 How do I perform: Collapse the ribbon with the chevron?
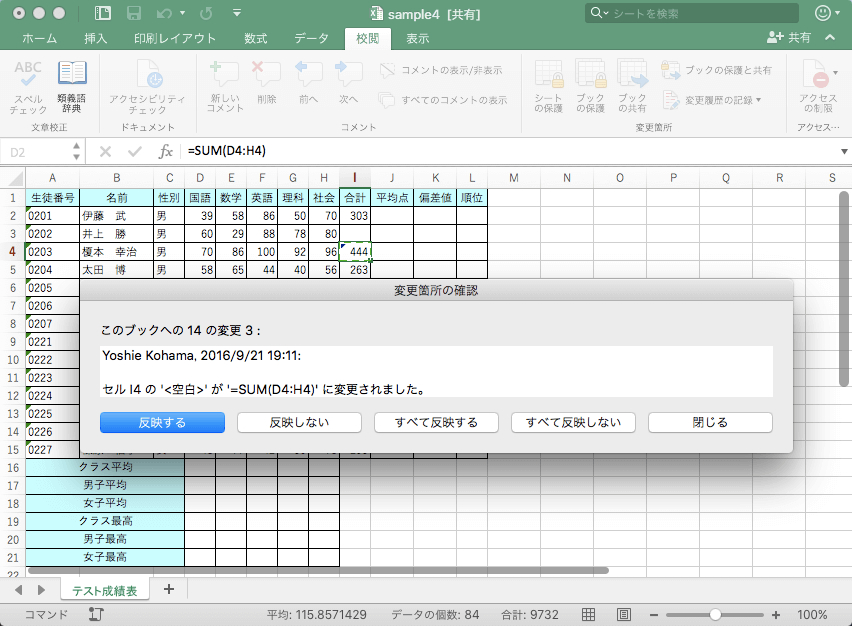point(830,37)
